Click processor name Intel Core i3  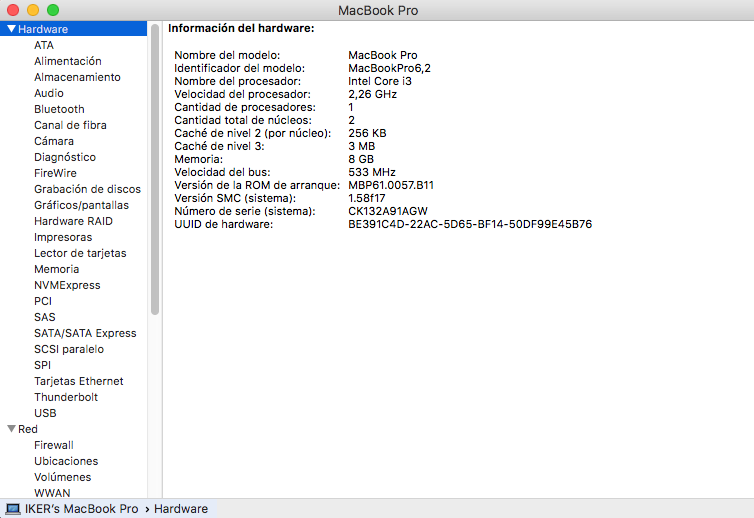pyautogui.click(x=380, y=81)
